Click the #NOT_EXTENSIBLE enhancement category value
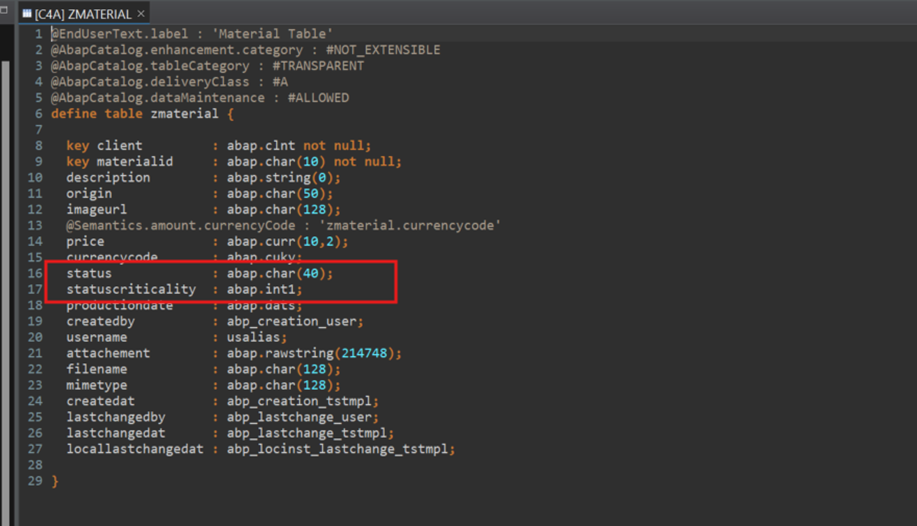Screen dimensions: 917x526 pos(383,50)
